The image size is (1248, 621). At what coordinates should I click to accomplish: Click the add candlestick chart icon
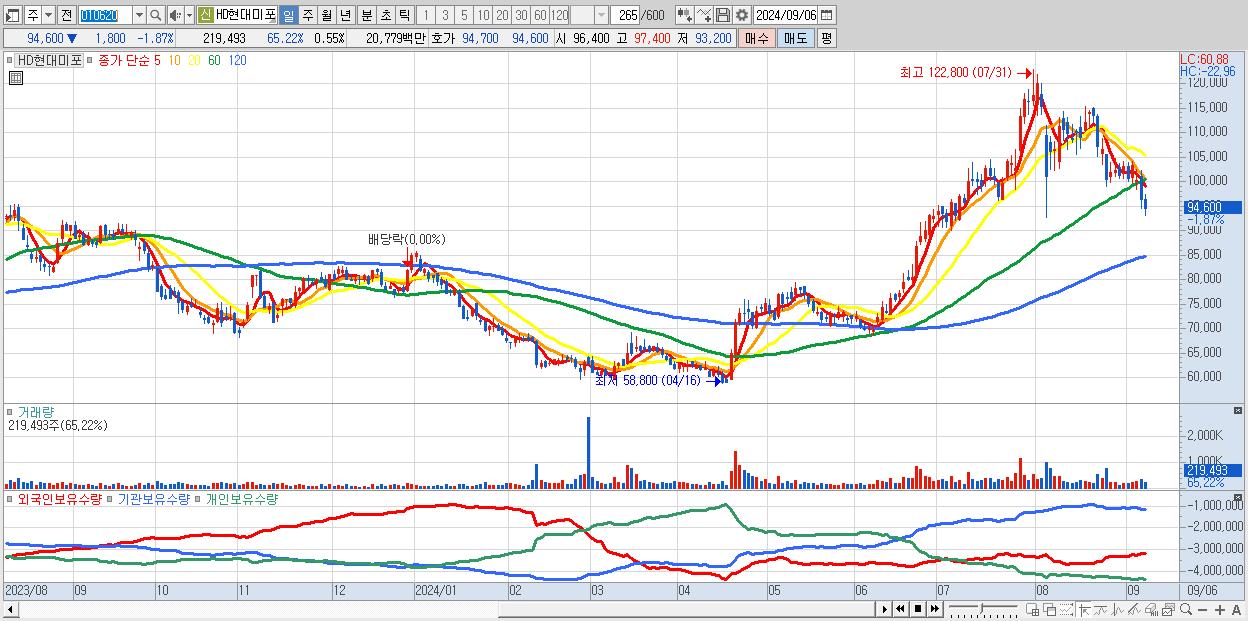tap(684, 15)
